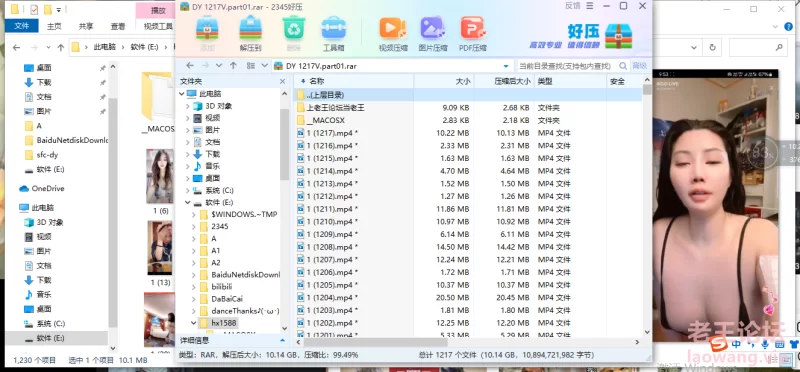Screen dimensions: 800x372
Task: Click the 反馈 feedback link
Action: 572,6
